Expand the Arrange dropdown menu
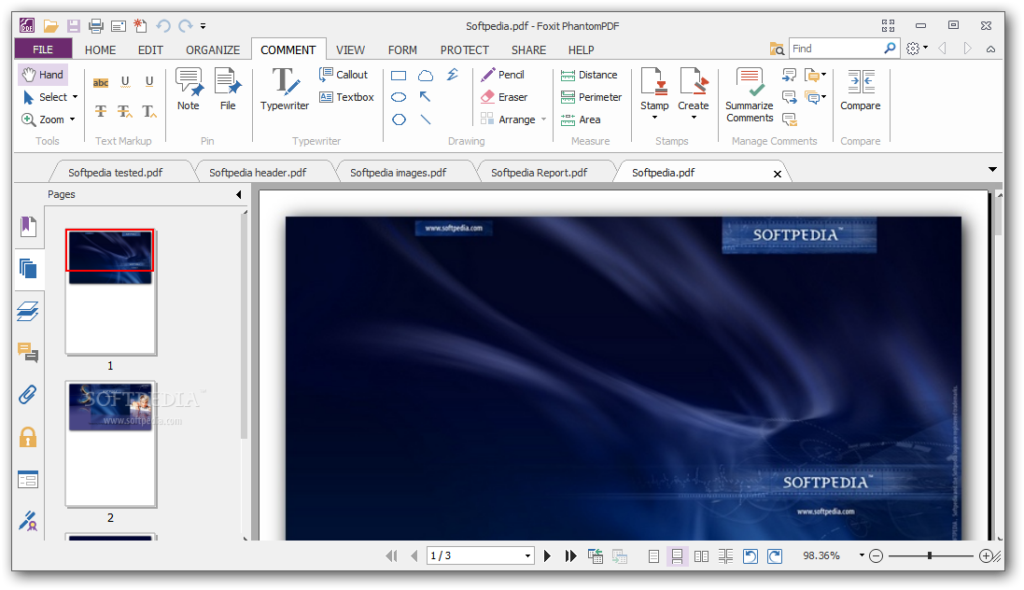This screenshot has height=590, width=1024. point(544,120)
